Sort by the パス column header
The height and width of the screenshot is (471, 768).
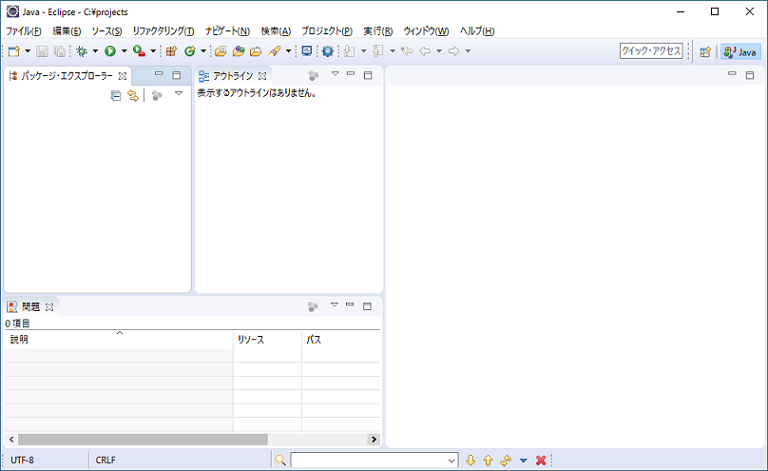341,340
